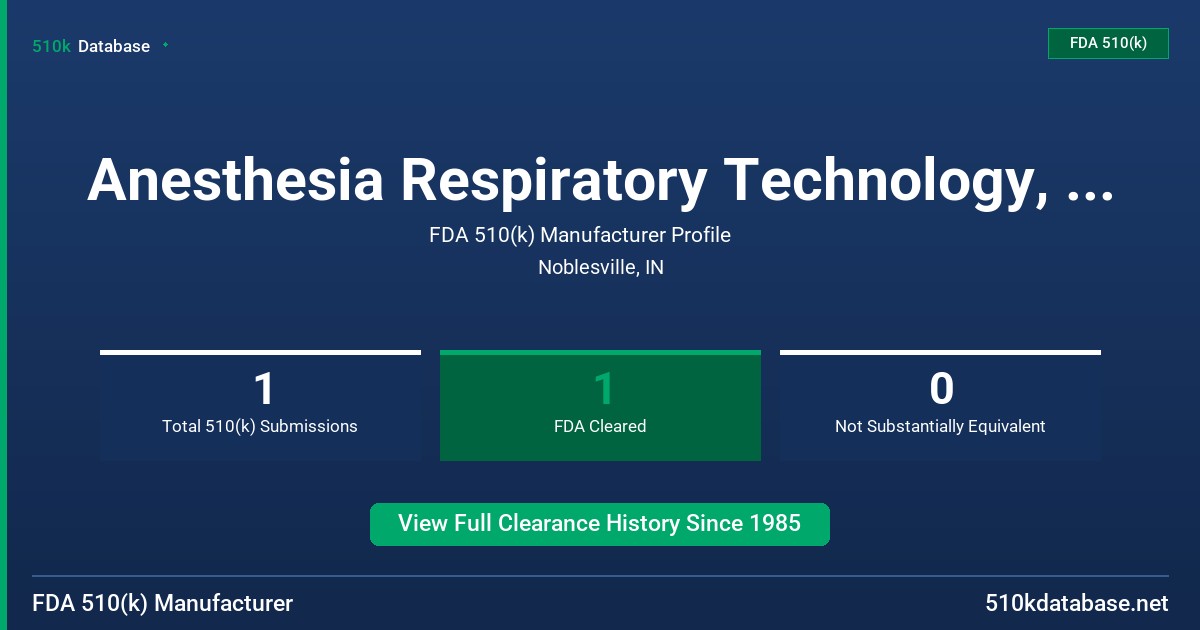Select the Anesthesia Respiratory Technology heading
The width and height of the screenshot is (1200, 630).
coord(600,180)
